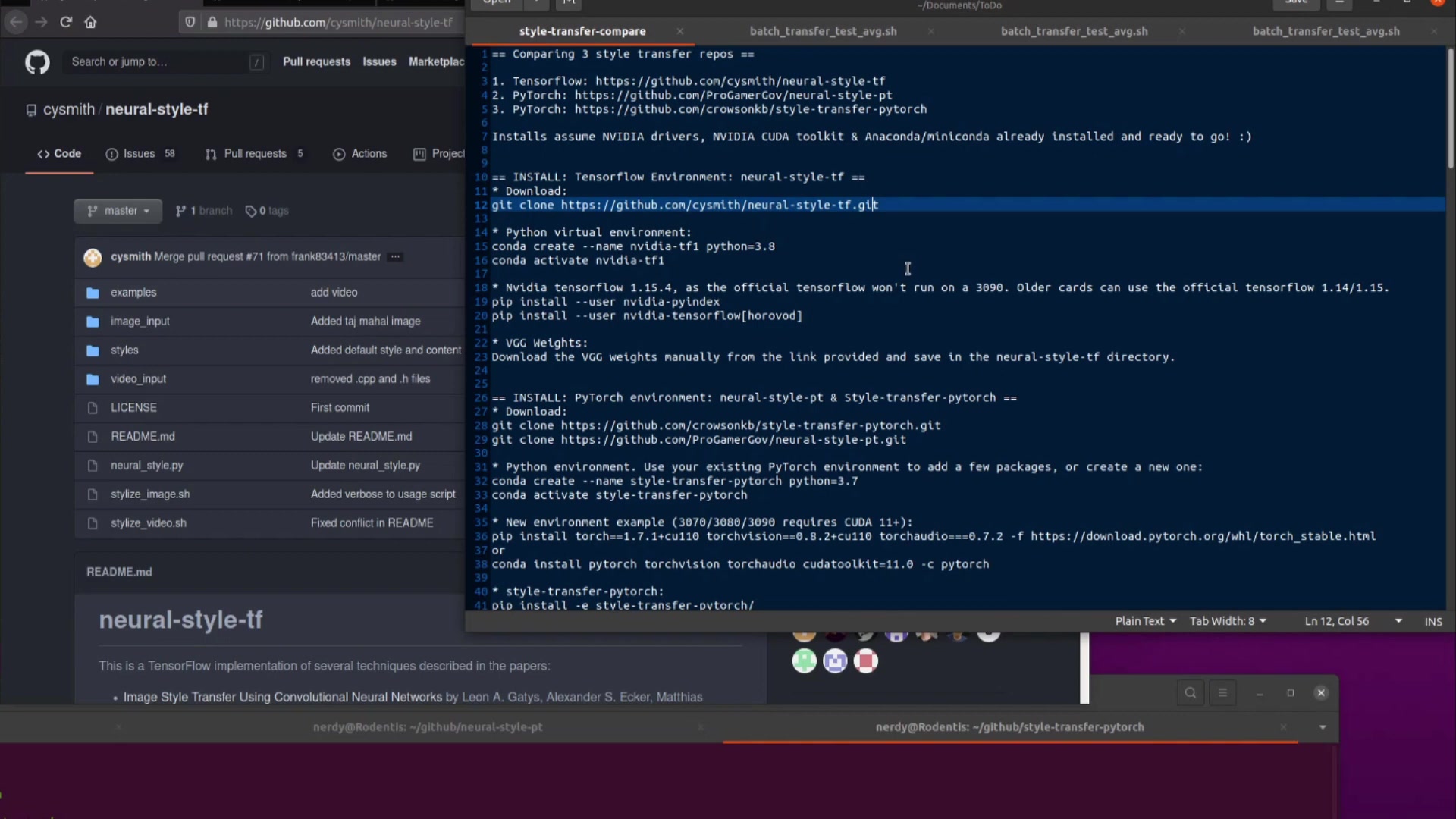Screen dimensions: 1456x819
Task: Click the file icon next to stylize_image.sh
Action: pos(93,494)
